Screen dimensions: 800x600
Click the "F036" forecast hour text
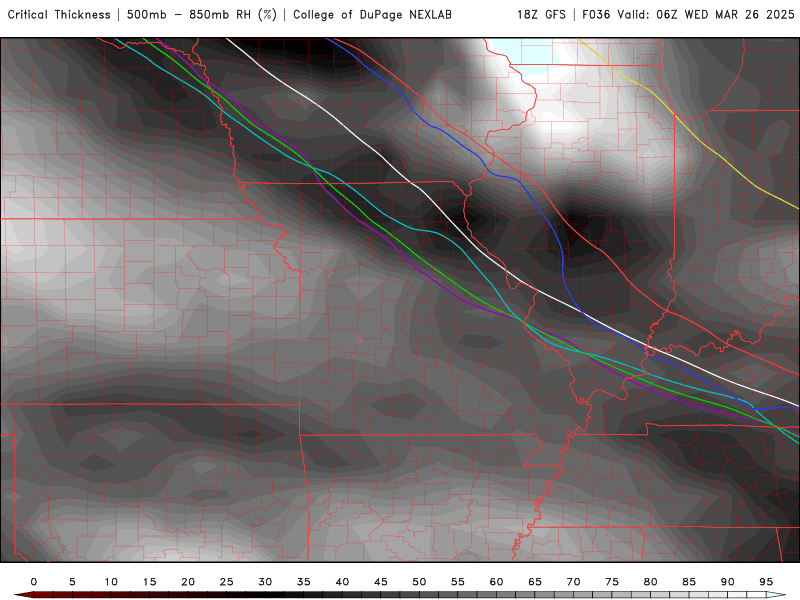(596, 14)
